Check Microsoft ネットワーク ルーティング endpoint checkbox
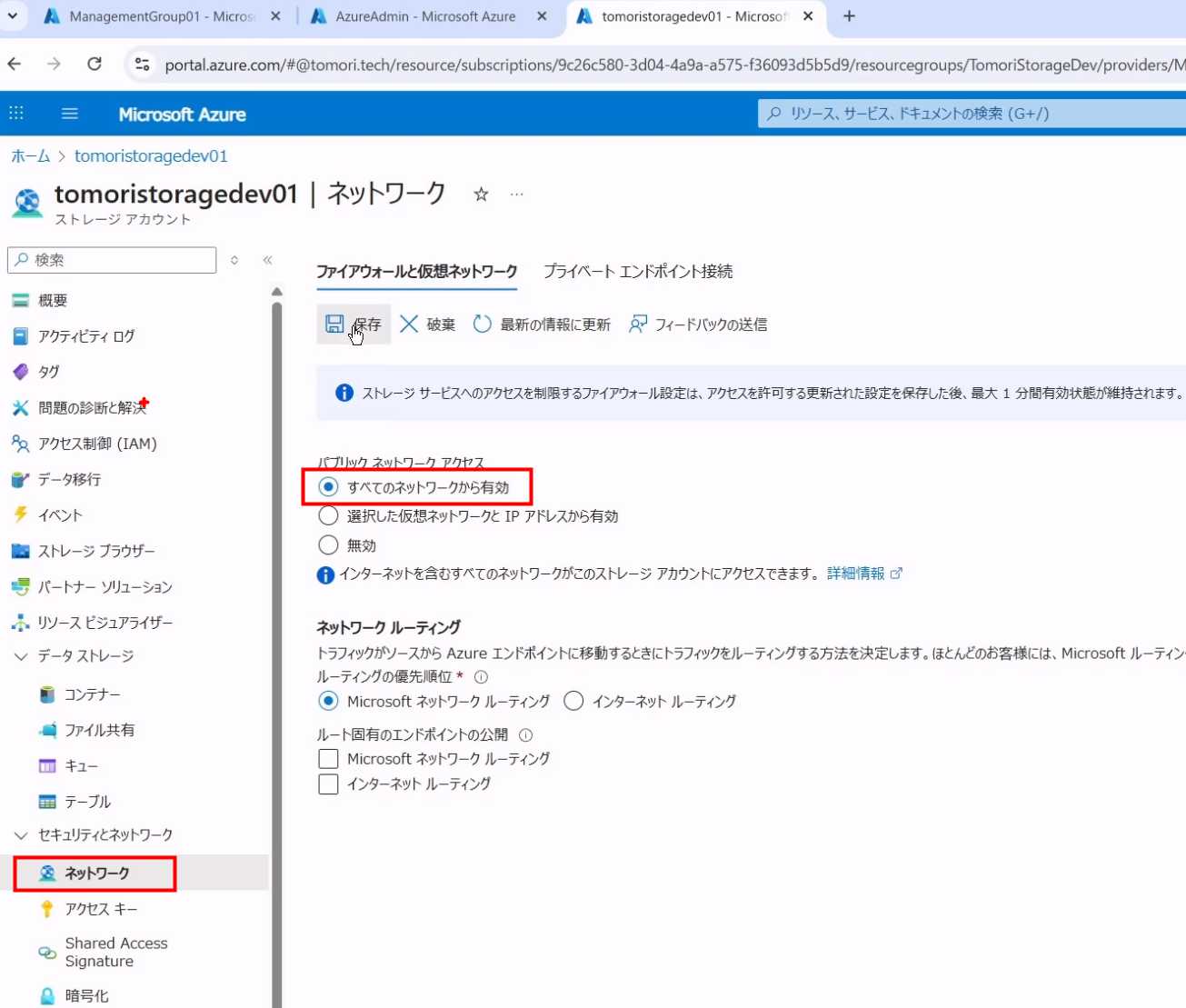 click(x=328, y=759)
